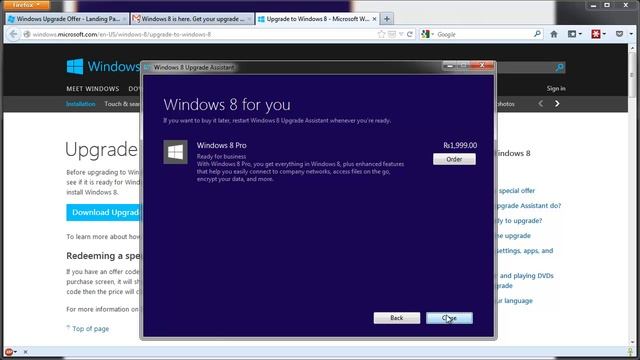Click the Windows 8 for you heading
Screen dimensions: 640x360
point(227,104)
